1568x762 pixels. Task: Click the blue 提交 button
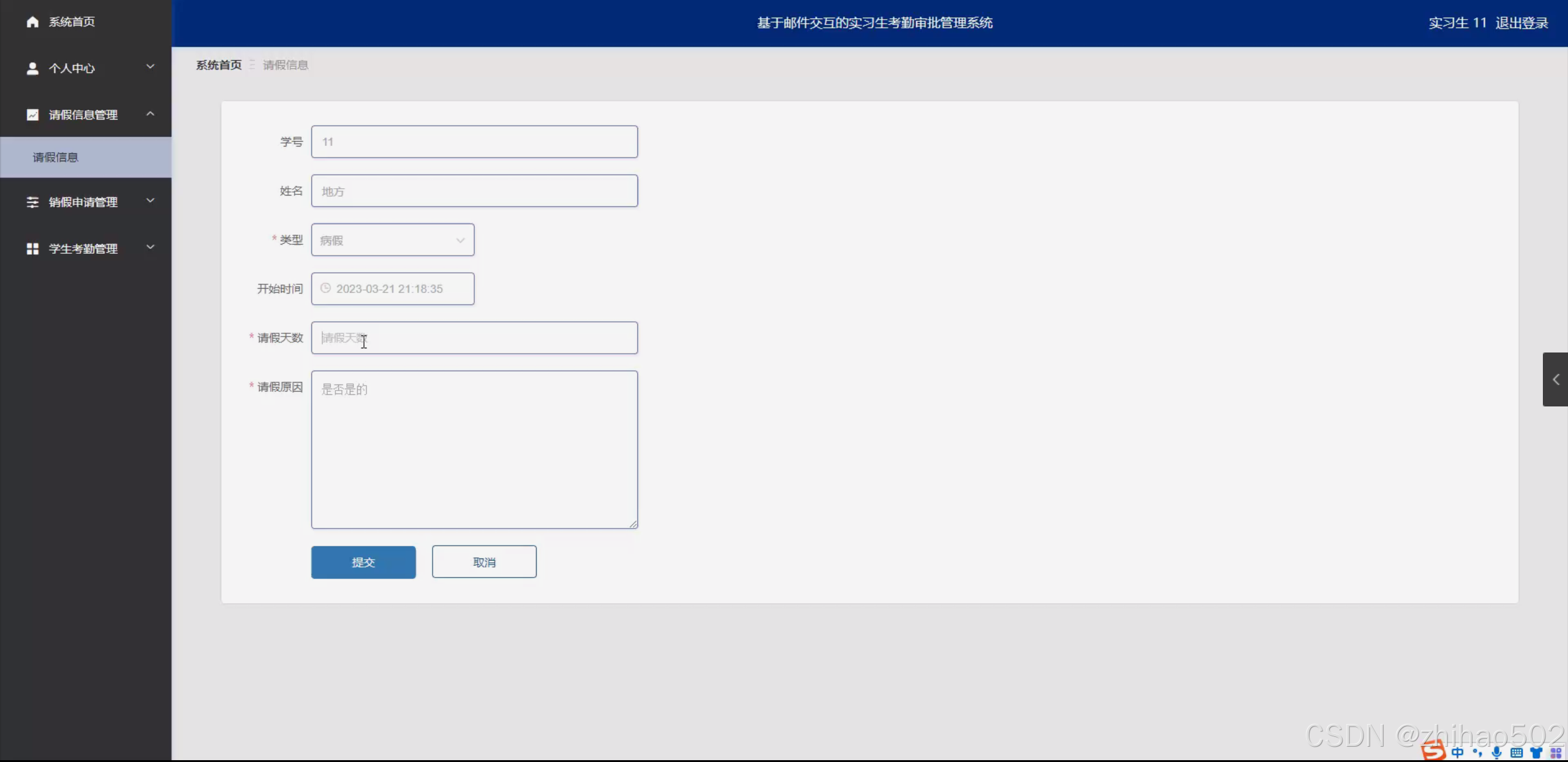click(363, 562)
